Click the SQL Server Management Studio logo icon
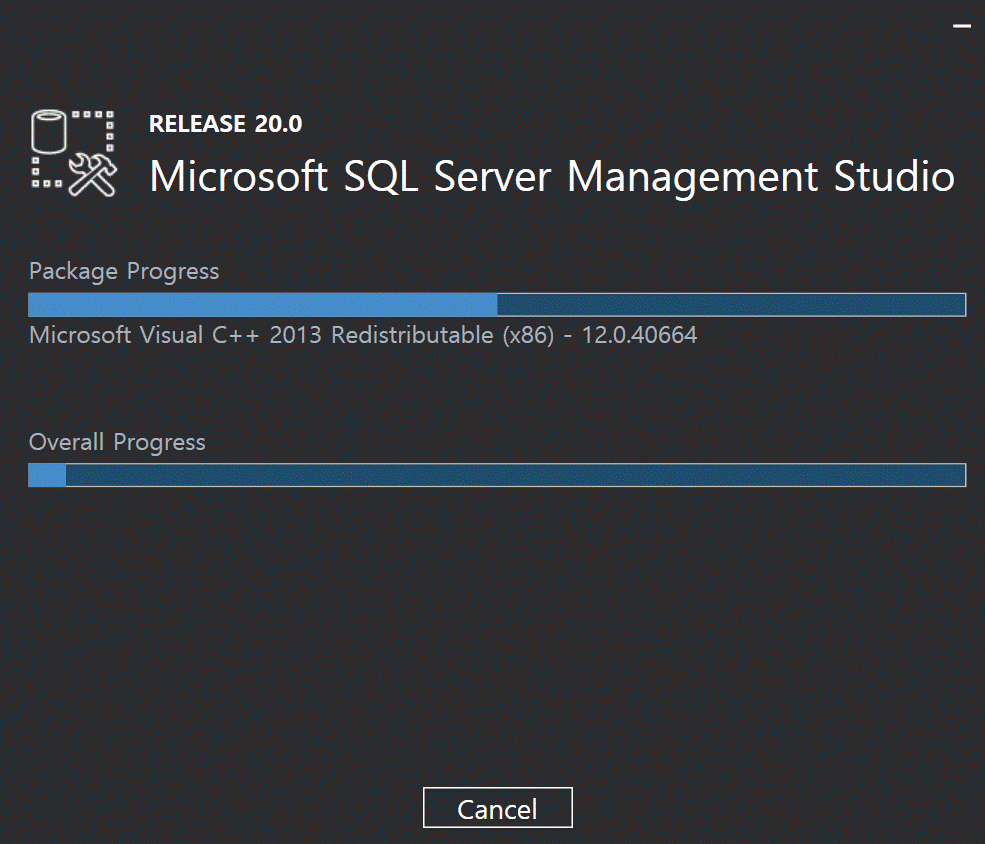Screen dimensions: 985x844 tap(73, 153)
